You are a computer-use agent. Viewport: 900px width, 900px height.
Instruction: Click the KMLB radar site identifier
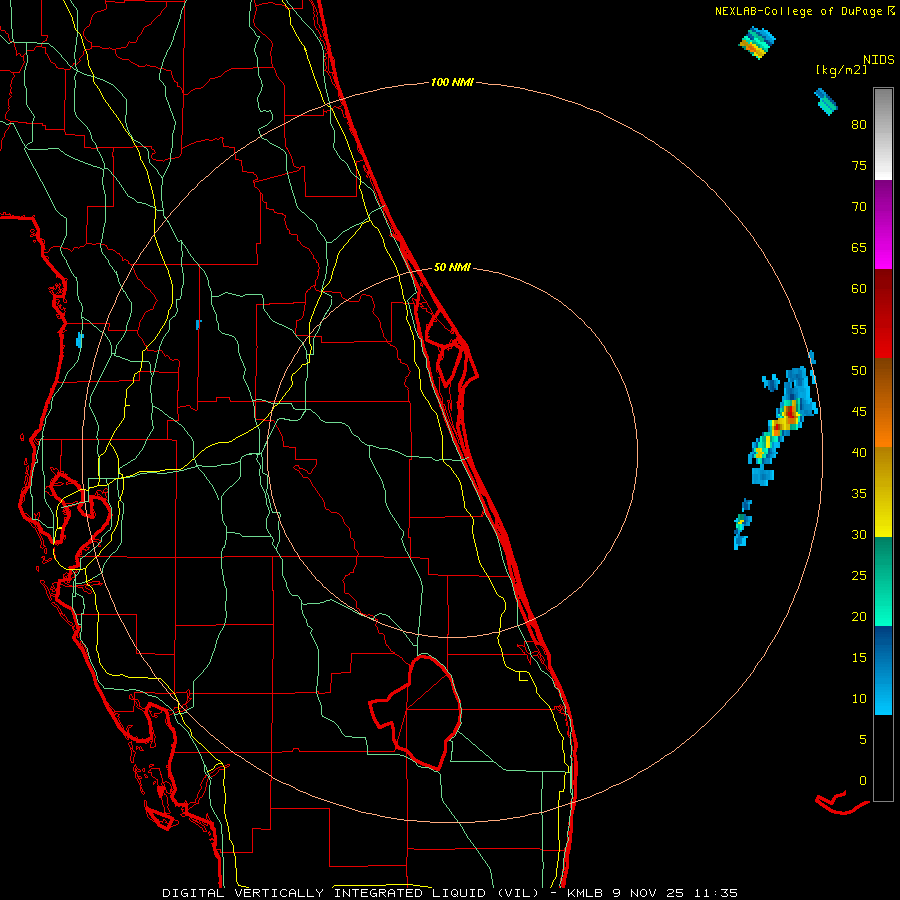[x=586, y=893]
